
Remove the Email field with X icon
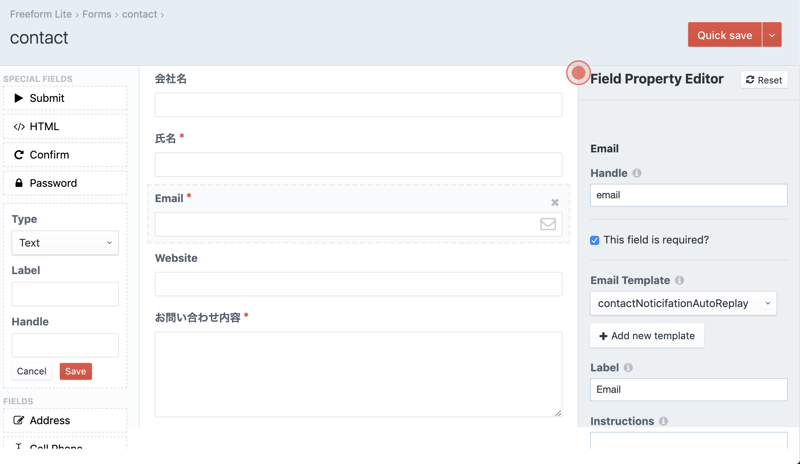click(555, 203)
